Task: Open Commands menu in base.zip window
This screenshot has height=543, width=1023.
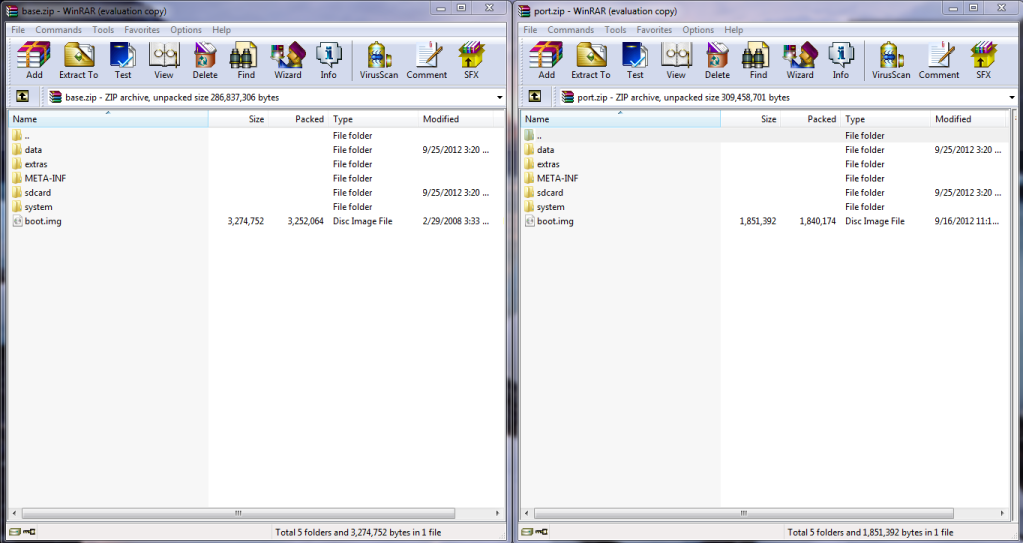Action: pyautogui.click(x=58, y=30)
